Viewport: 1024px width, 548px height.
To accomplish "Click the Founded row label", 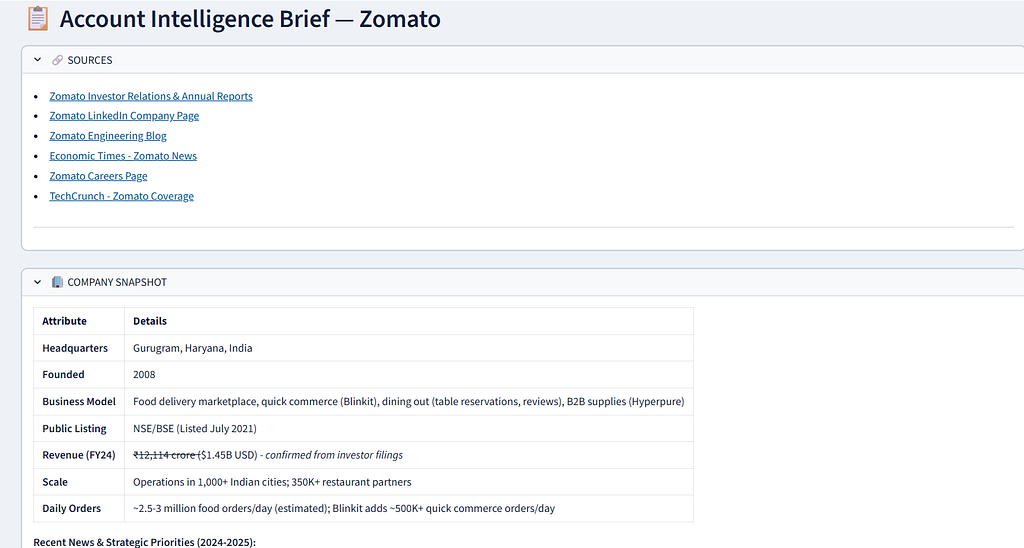I will (63, 374).
